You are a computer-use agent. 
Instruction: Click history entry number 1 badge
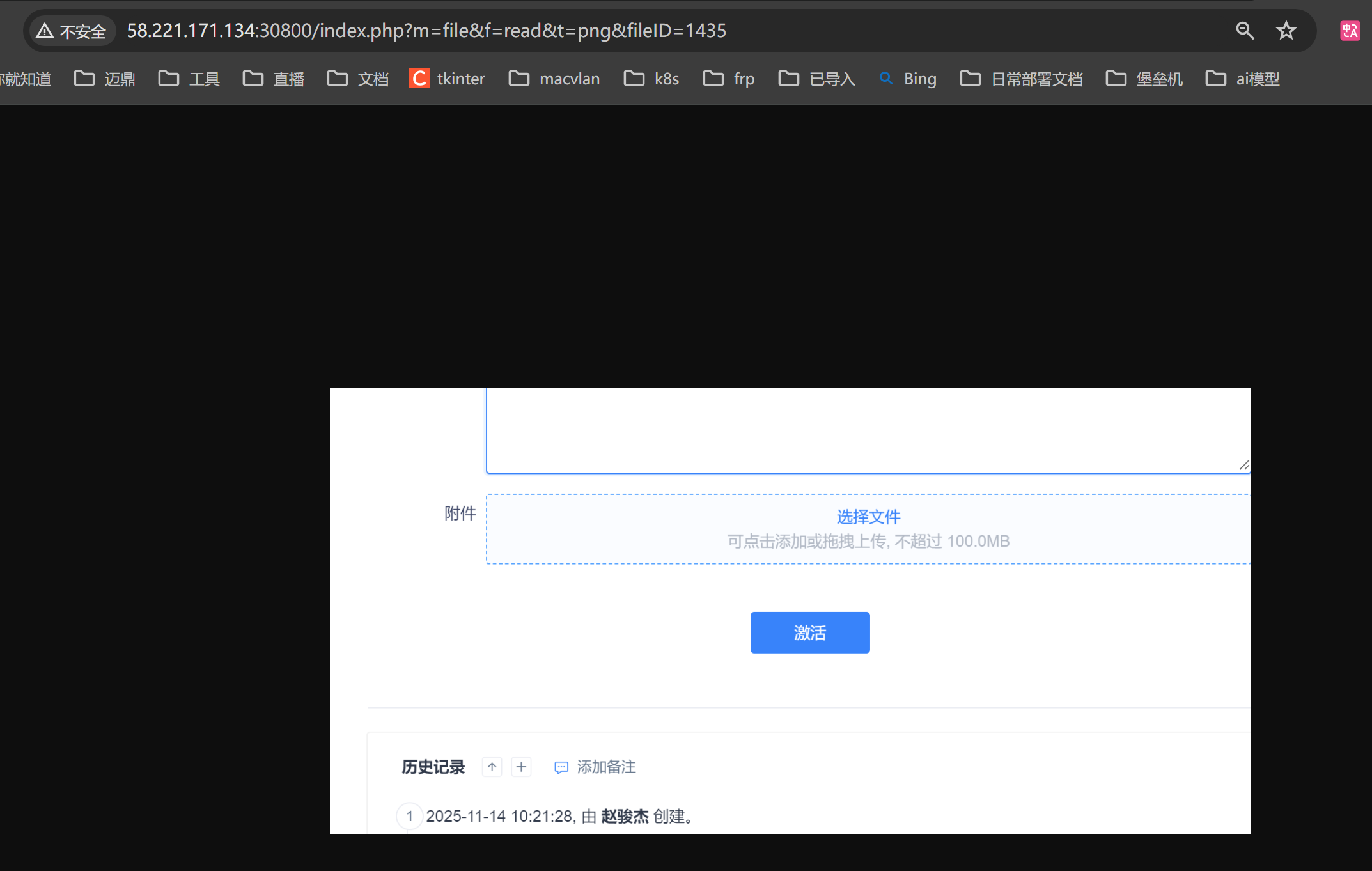409,816
